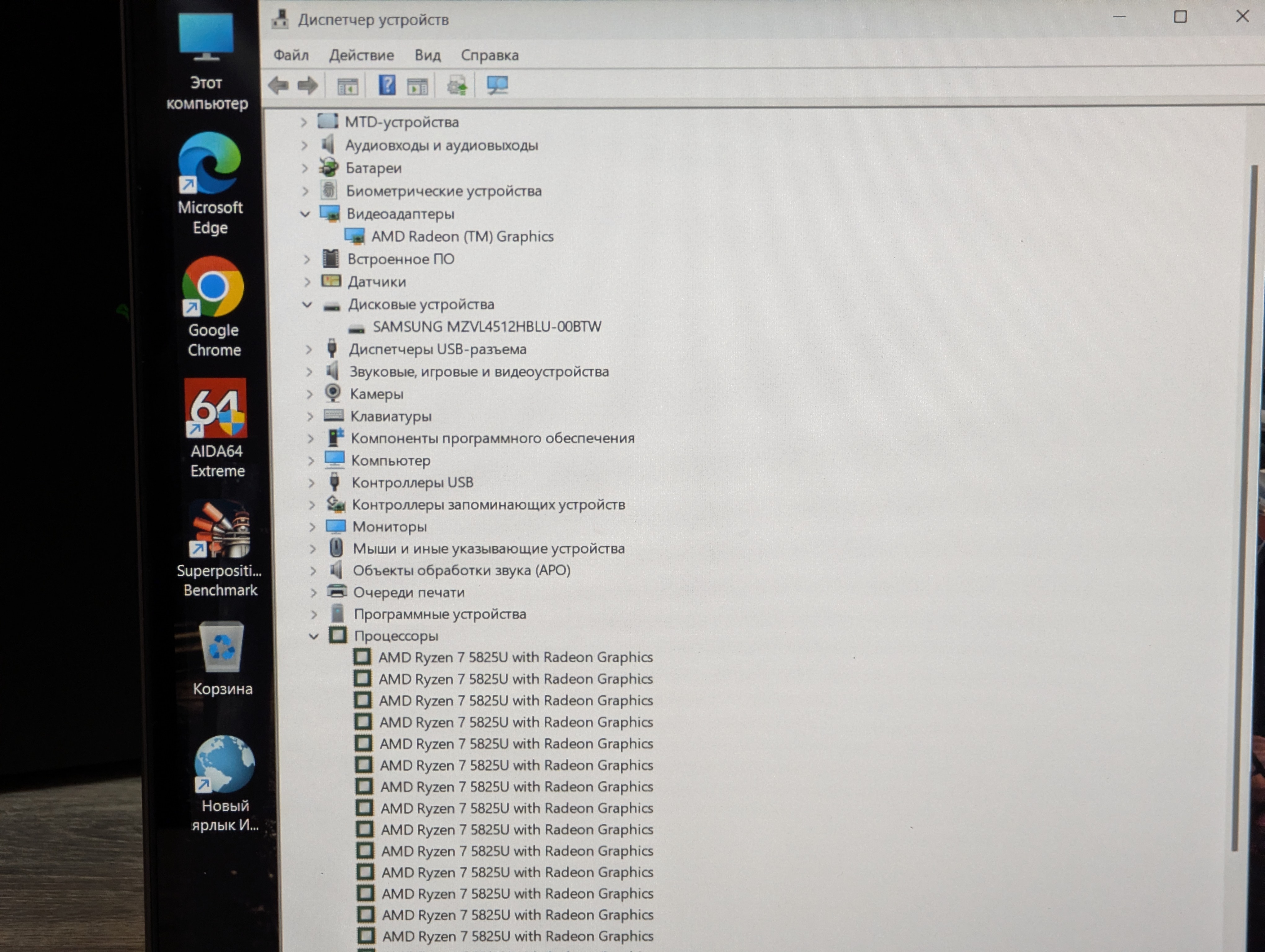Open the Действие menu
This screenshot has height=952, width=1265.
[x=362, y=55]
